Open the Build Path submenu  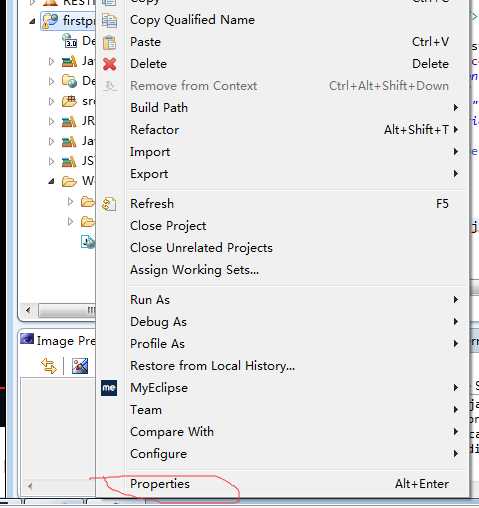(x=159, y=108)
